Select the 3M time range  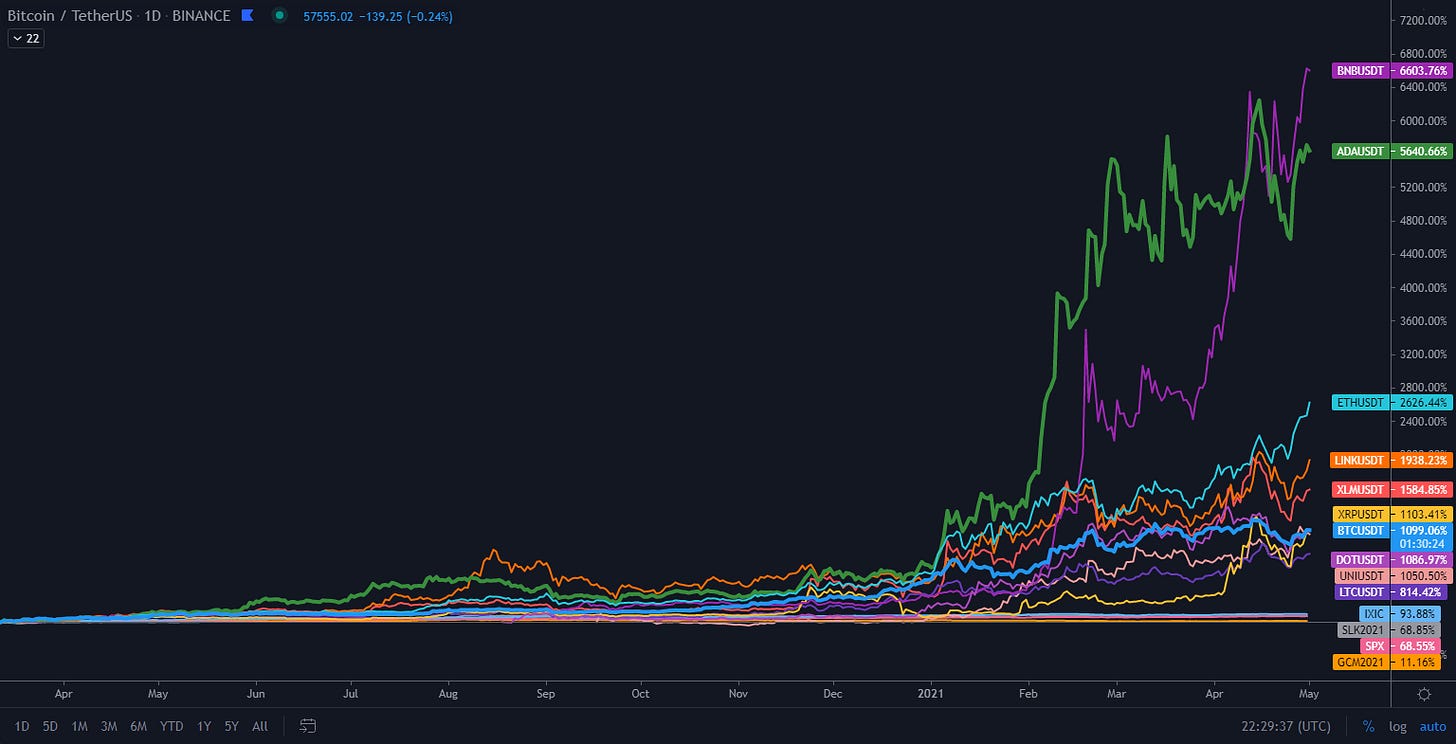tap(110, 726)
